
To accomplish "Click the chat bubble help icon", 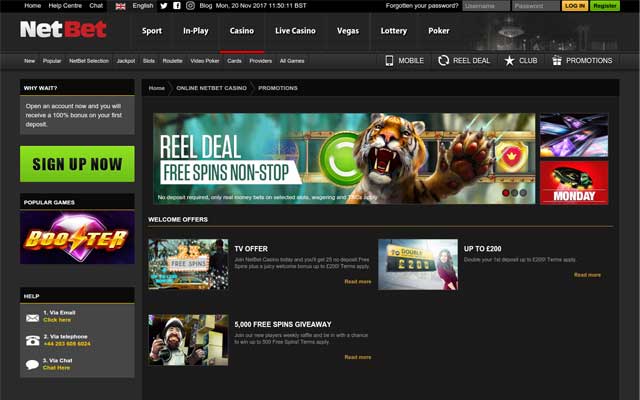I will click(x=32, y=364).
